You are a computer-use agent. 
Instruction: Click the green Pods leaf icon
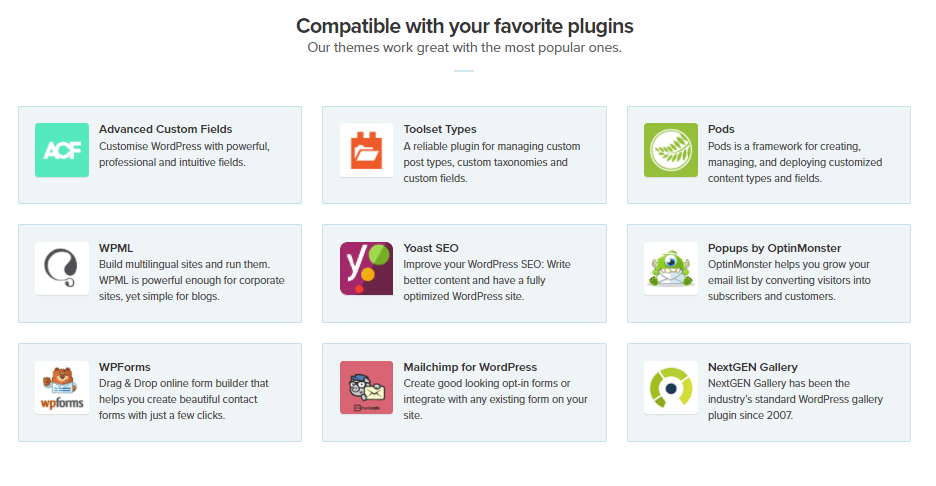(x=671, y=150)
